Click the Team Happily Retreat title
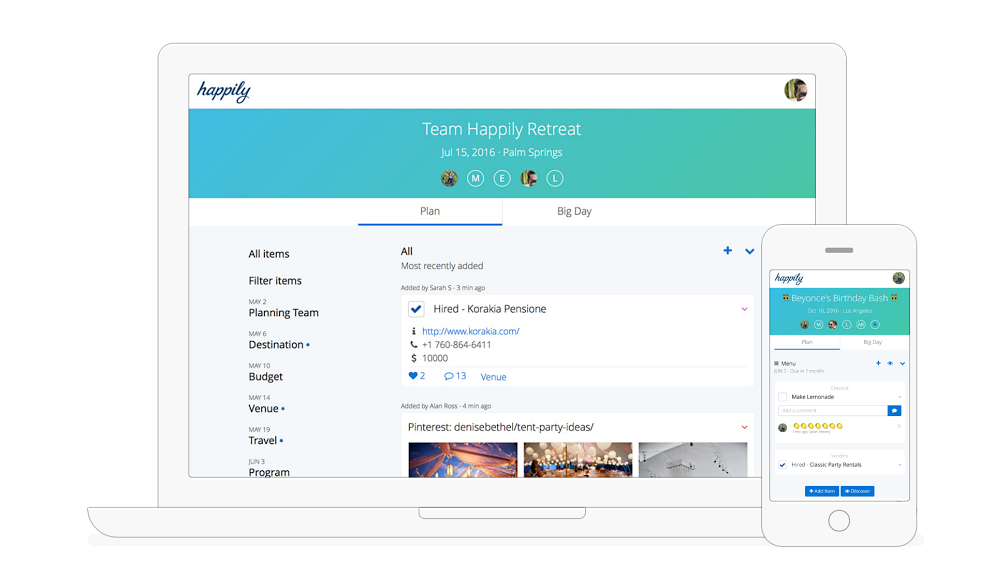This screenshot has height=572, width=994. click(x=501, y=129)
